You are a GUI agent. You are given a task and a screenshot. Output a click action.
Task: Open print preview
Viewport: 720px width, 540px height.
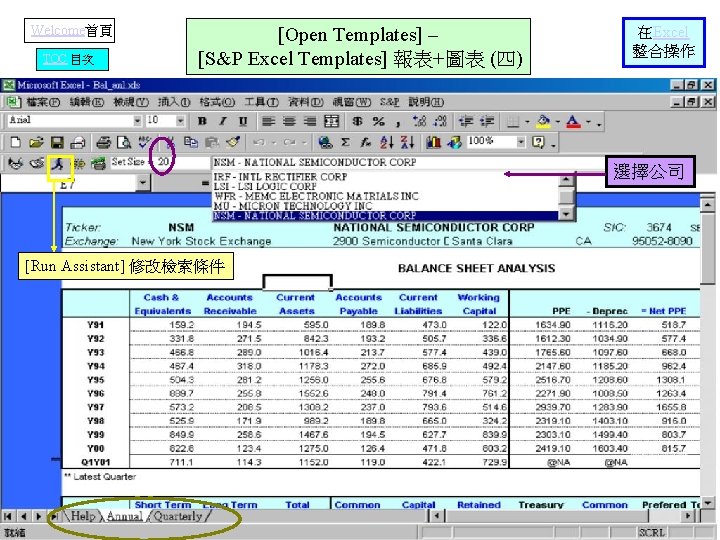pos(124,142)
